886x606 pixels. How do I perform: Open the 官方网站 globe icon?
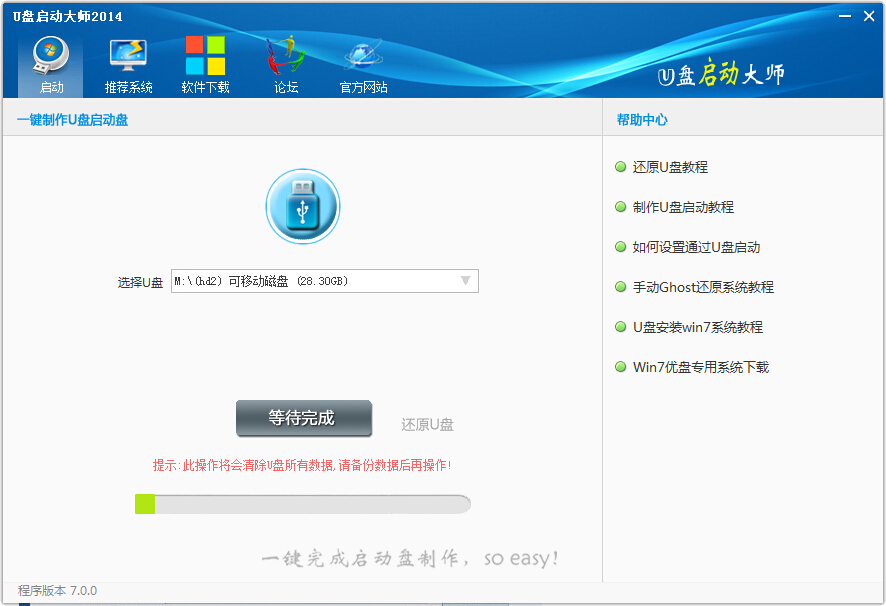[363, 55]
